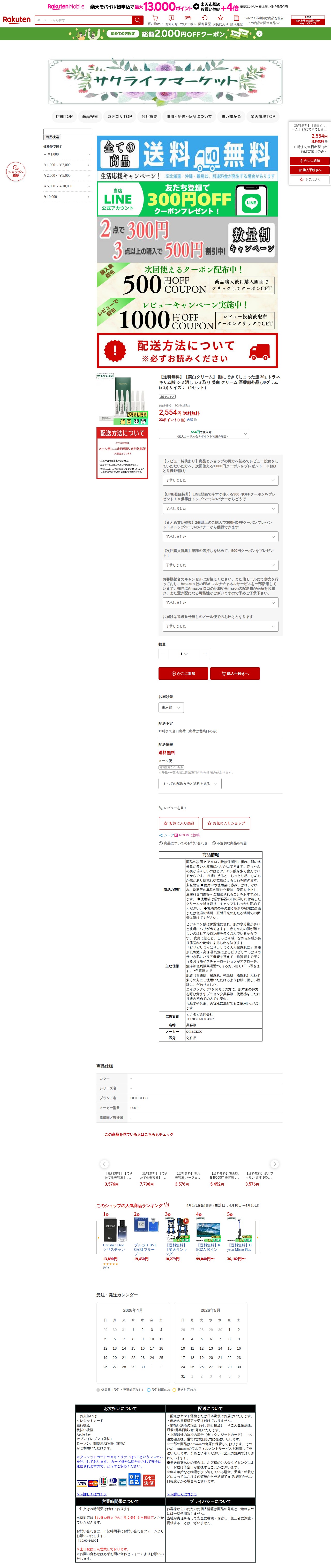Open the quantity selector showing 1
Viewport: 331px width, 1568px height.
(x=184, y=654)
